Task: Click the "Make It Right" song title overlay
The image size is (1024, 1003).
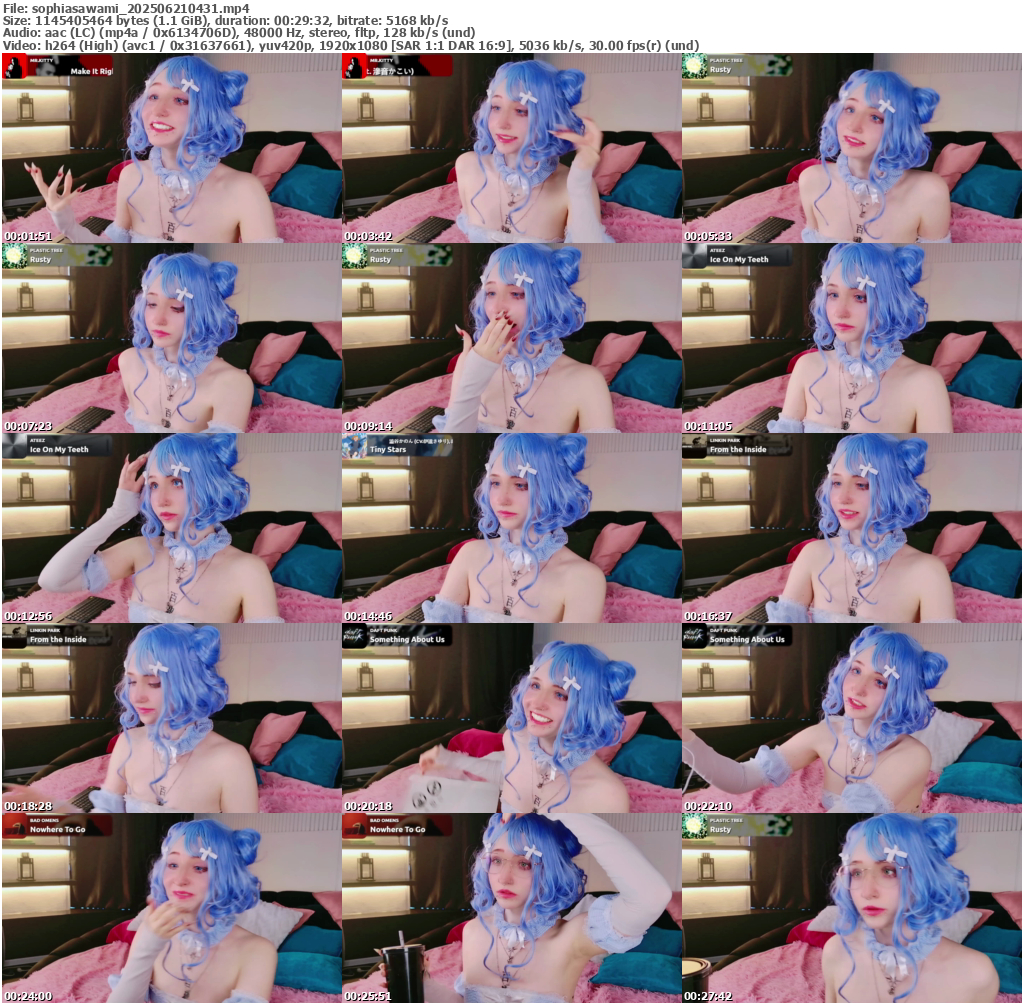Action: pos(91,72)
